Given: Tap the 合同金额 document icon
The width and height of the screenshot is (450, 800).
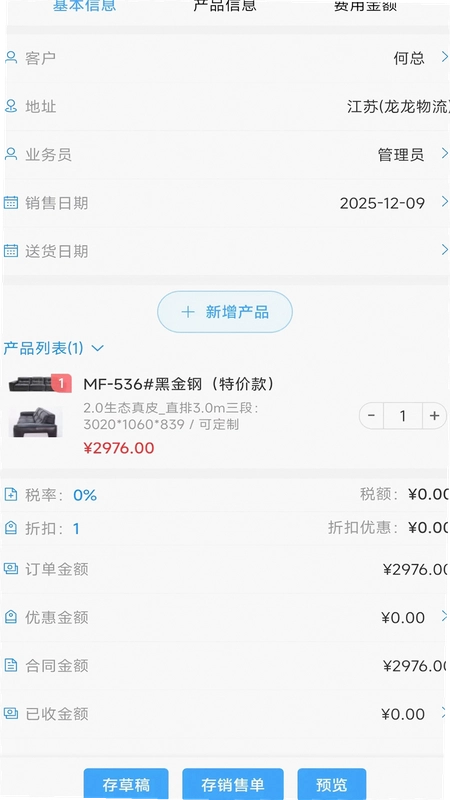Looking at the screenshot, I should (11, 665).
